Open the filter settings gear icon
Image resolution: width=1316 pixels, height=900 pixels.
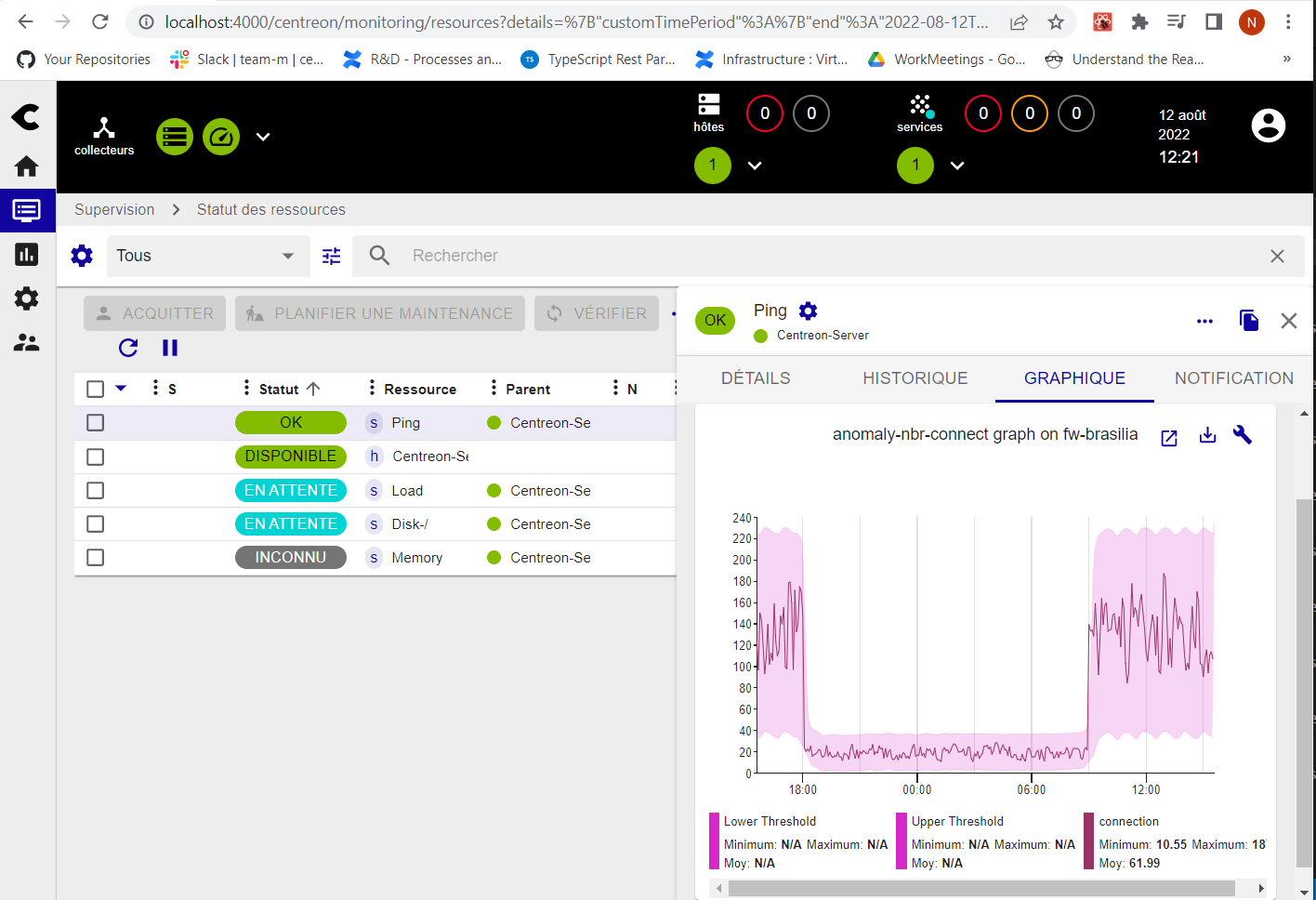point(82,256)
